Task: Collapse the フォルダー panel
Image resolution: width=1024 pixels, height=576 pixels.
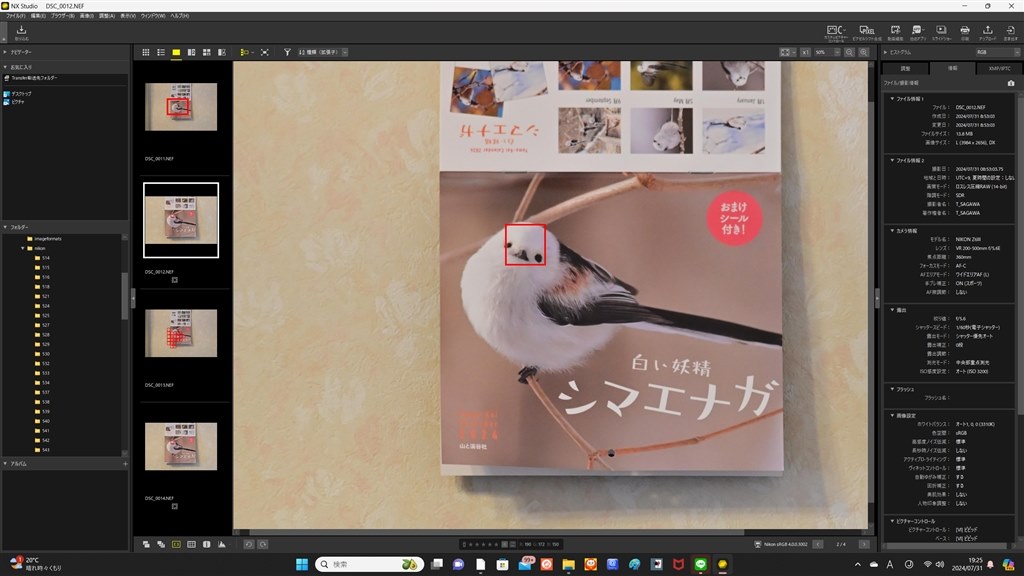Action: (5, 227)
